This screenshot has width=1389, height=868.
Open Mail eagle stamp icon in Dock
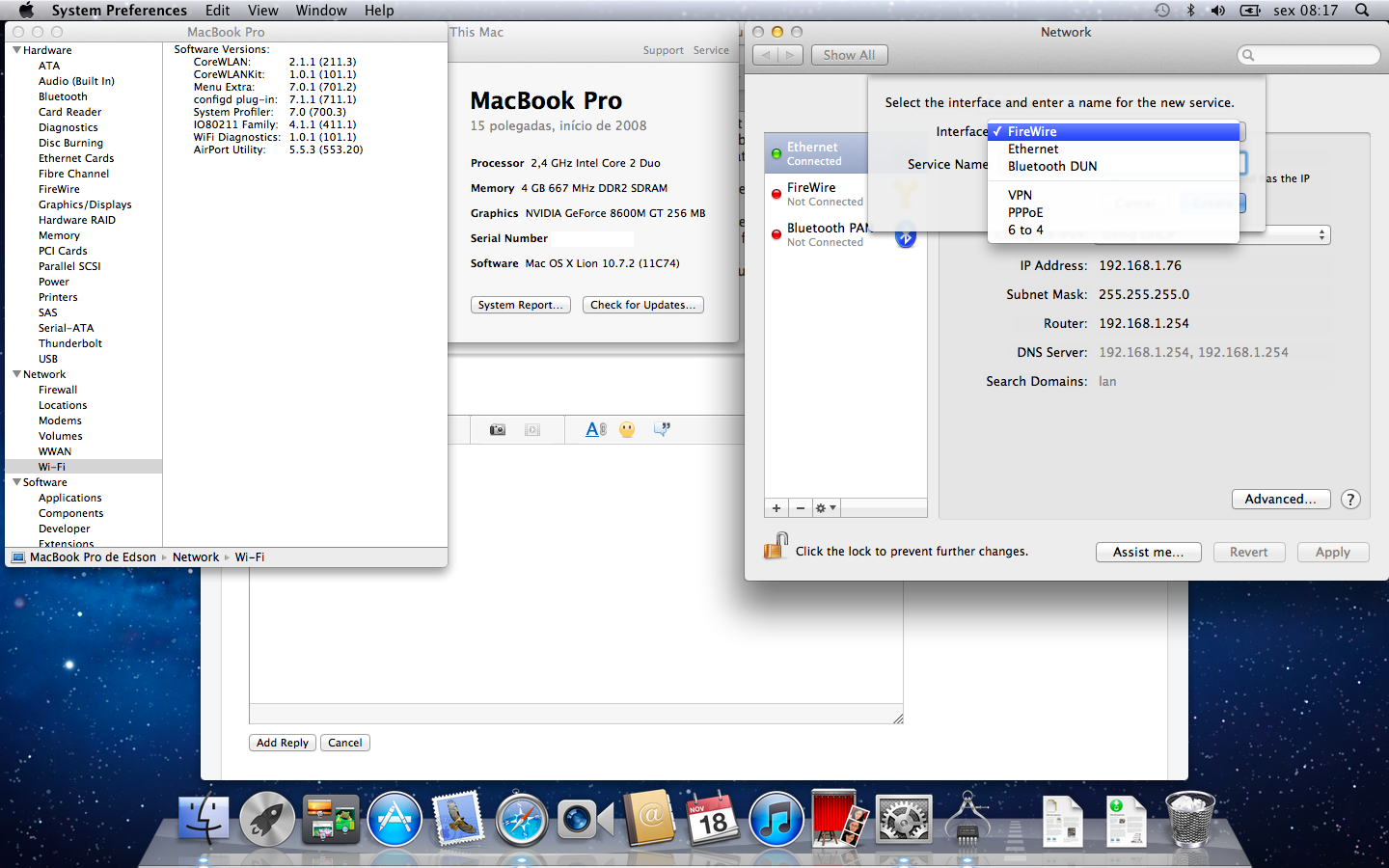458,820
